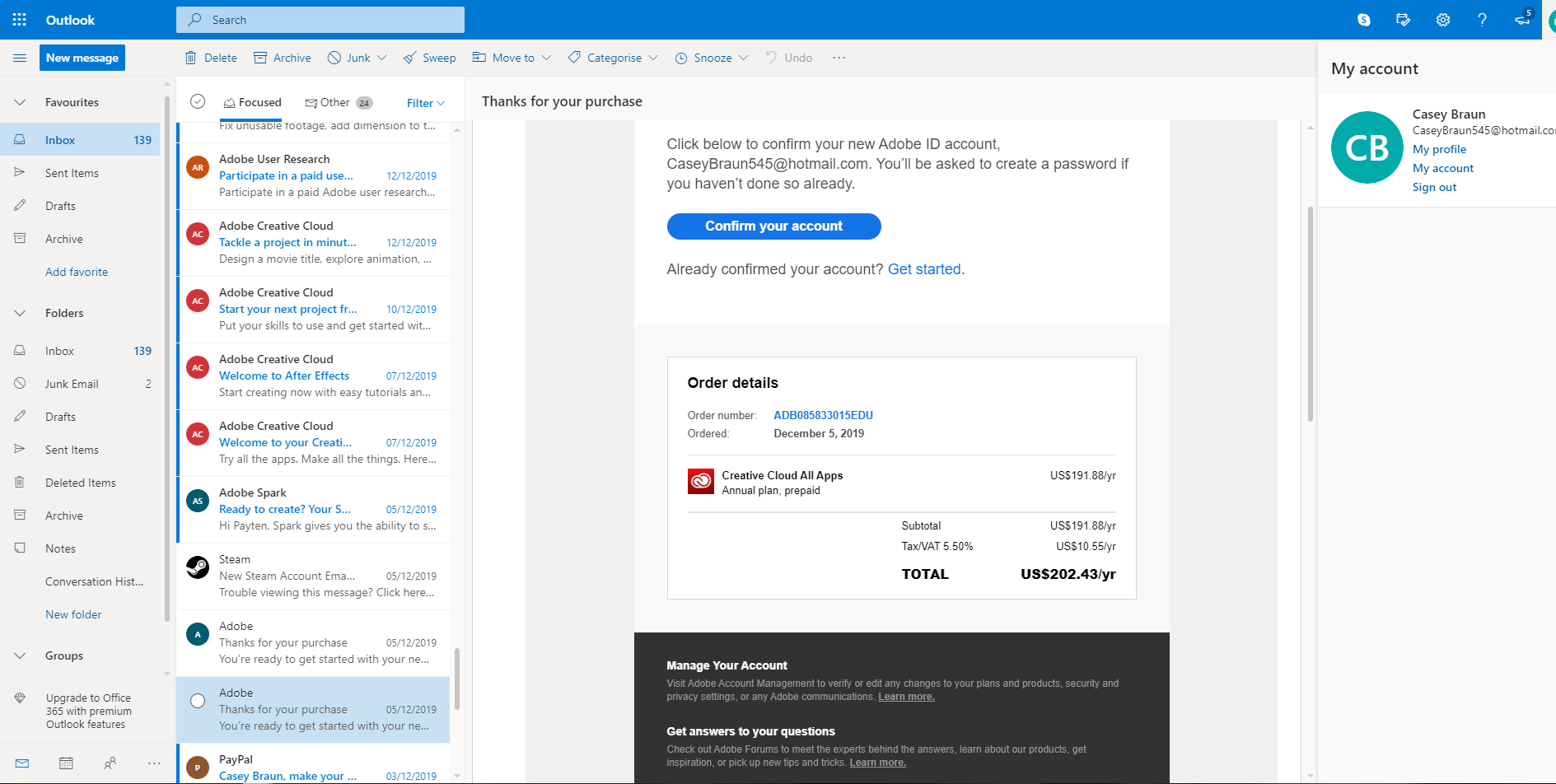Viewport: 1556px width, 784px height.
Task: Select the highlighted Adobe message checkbox
Action: (x=198, y=701)
